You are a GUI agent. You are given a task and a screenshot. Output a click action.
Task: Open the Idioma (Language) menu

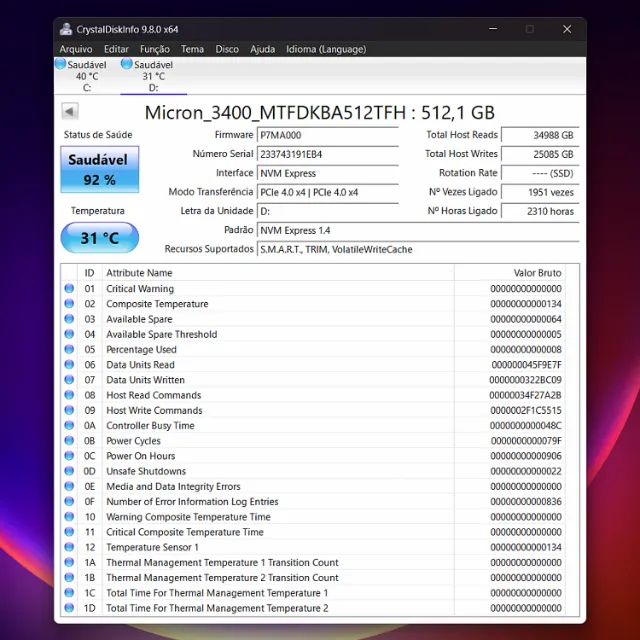(x=326, y=49)
